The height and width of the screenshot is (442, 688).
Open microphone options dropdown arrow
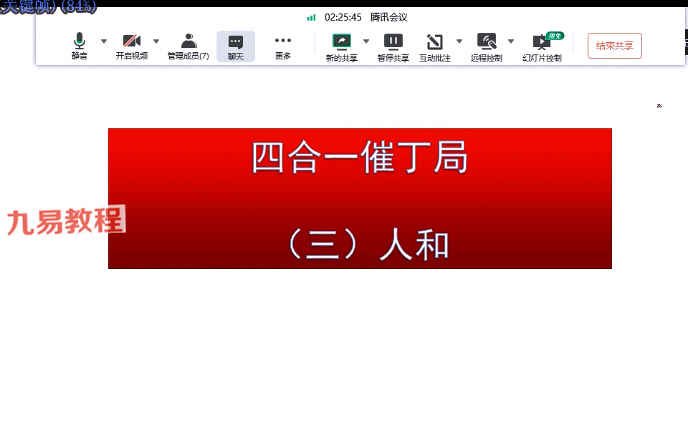(x=104, y=41)
